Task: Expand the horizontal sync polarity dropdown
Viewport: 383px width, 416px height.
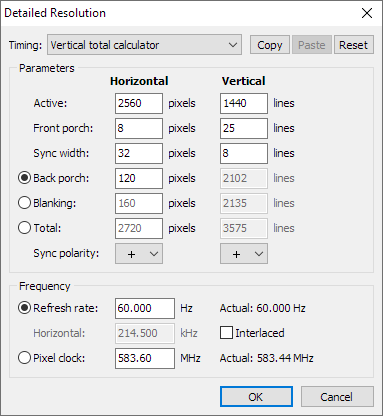Action: (x=139, y=254)
